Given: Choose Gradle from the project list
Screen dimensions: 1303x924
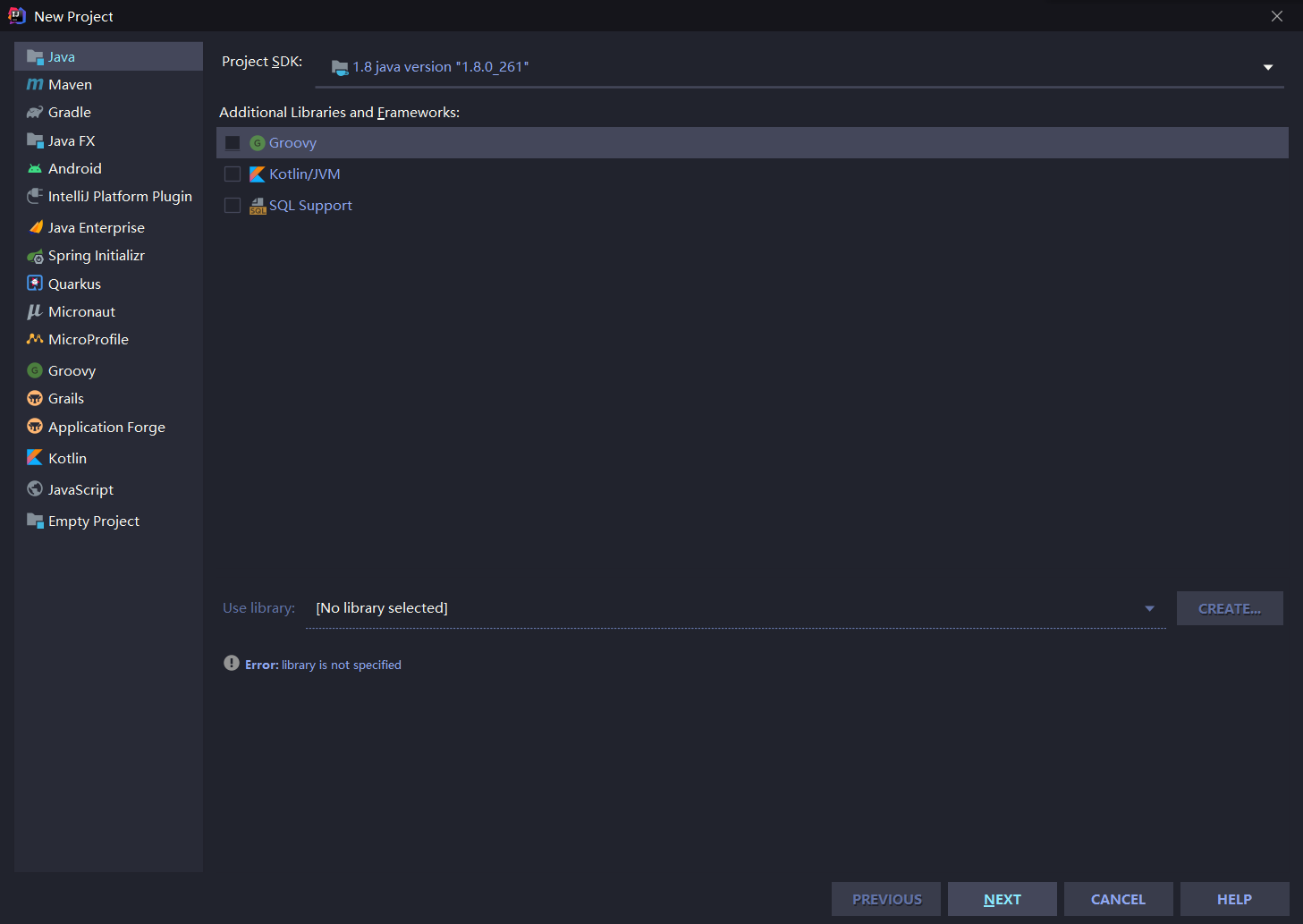Looking at the screenshot, I should click(x=109, y=113).
